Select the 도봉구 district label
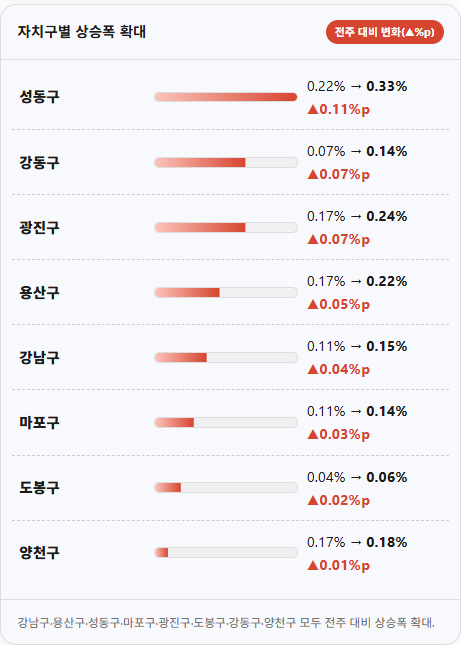Viewport: 461px width, 645px height. point(39,488)
